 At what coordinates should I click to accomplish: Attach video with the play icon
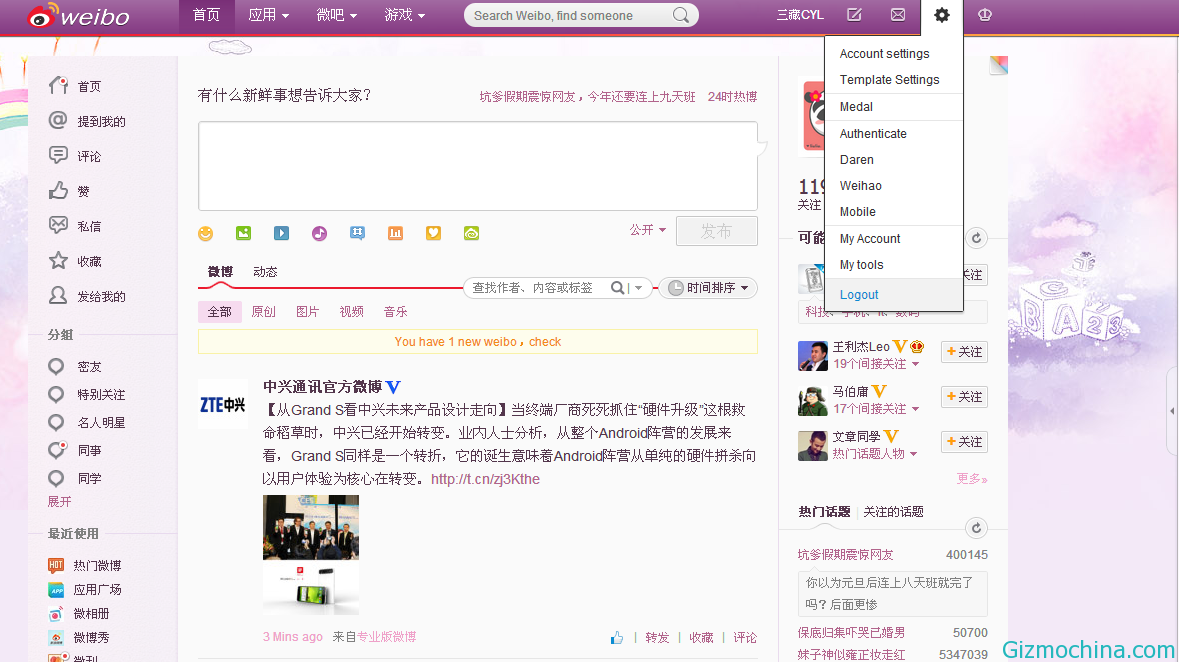[281, 233]
